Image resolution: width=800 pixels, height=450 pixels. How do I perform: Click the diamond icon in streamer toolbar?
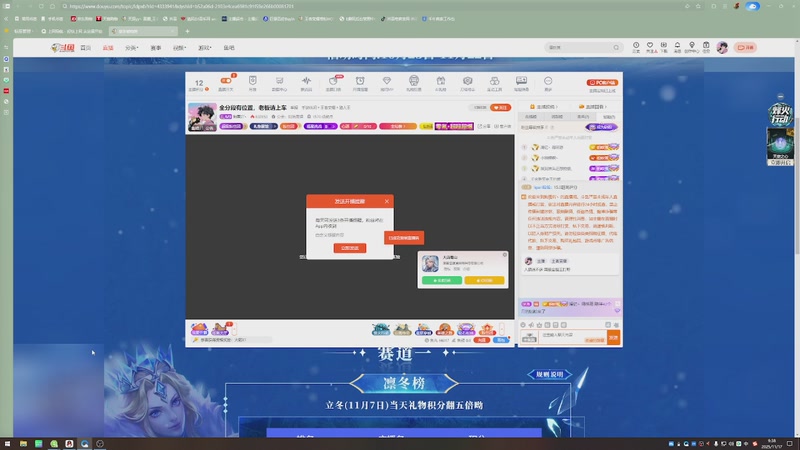click(x=387, y=81)
